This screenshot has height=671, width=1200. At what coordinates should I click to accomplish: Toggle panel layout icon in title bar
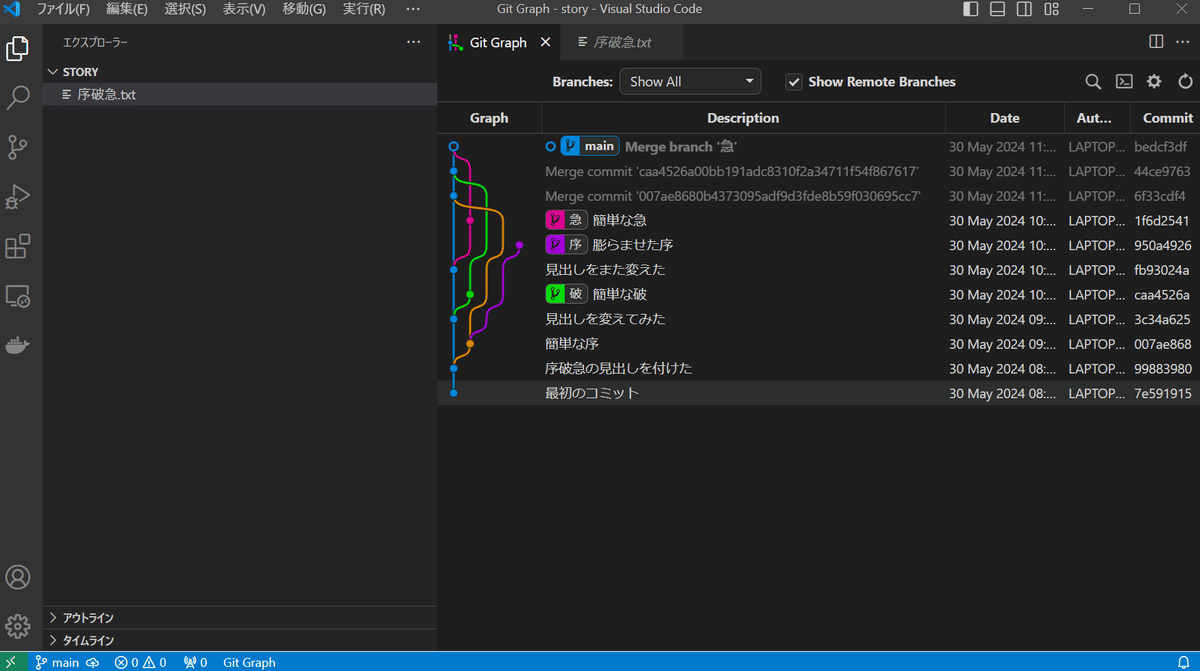coord(998,9)
